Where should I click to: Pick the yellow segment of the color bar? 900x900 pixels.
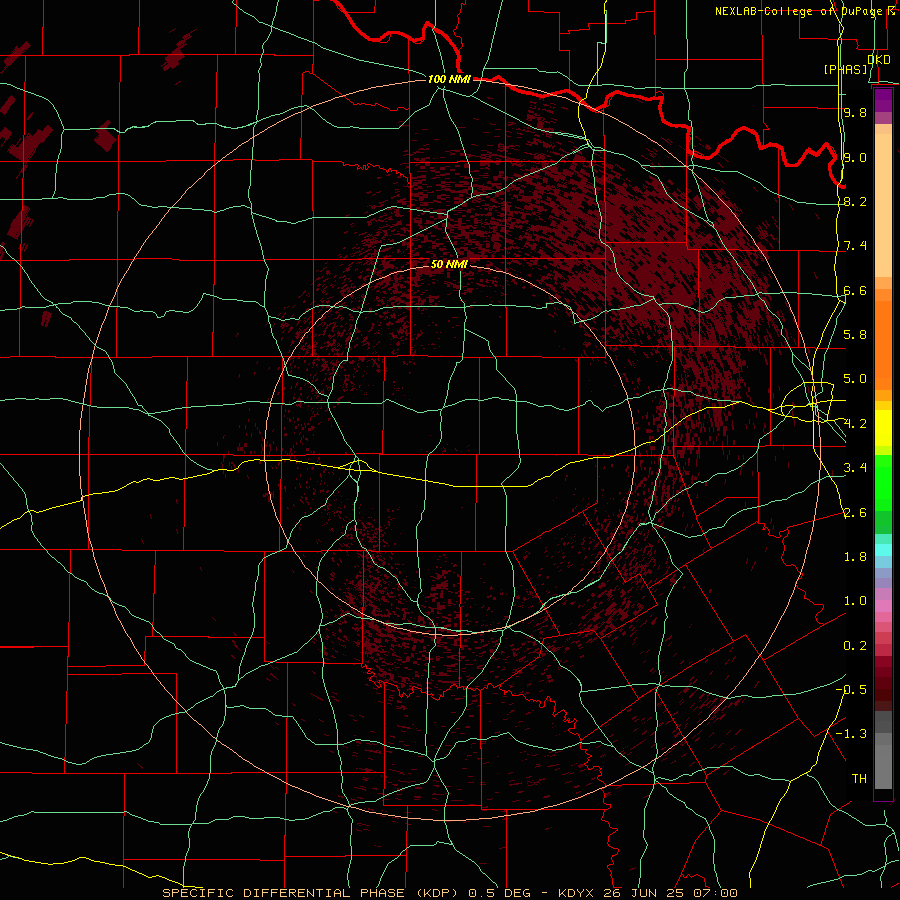[883, 428]
